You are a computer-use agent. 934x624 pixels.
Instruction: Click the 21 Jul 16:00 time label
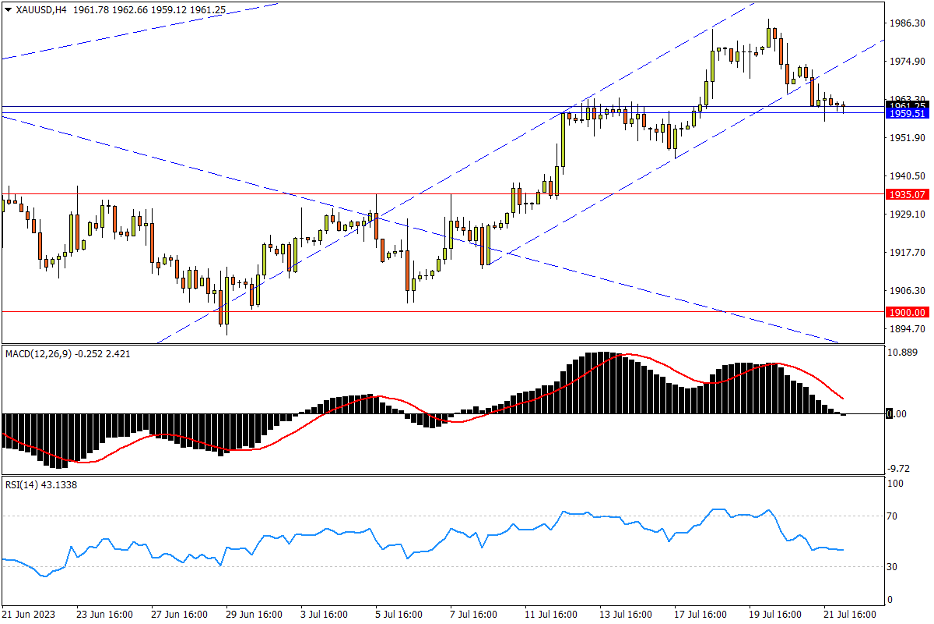848,613
